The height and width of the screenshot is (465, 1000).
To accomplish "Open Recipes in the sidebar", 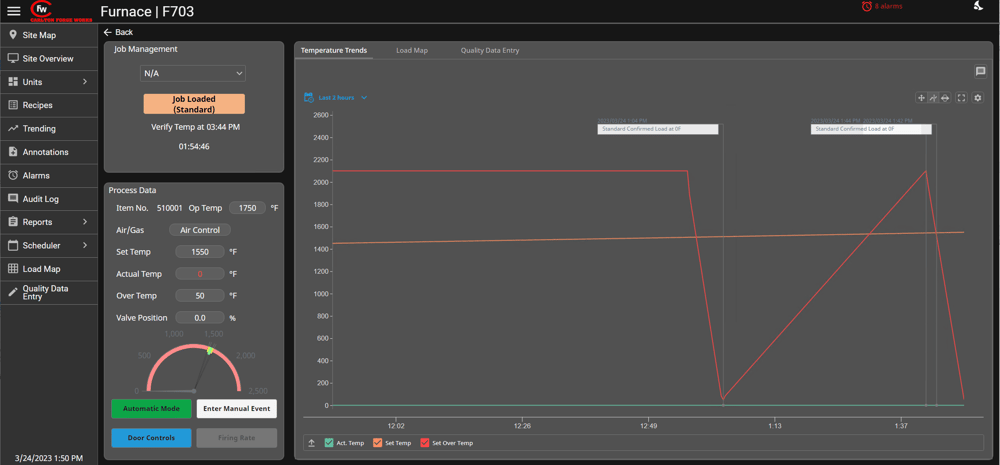I will [48, 105].
